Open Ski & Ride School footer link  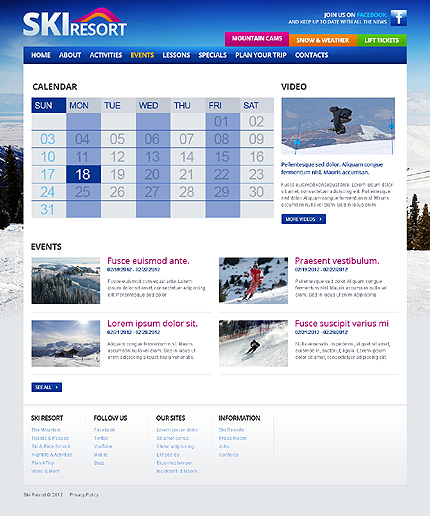pyautogui.click(x=51, y=446)
